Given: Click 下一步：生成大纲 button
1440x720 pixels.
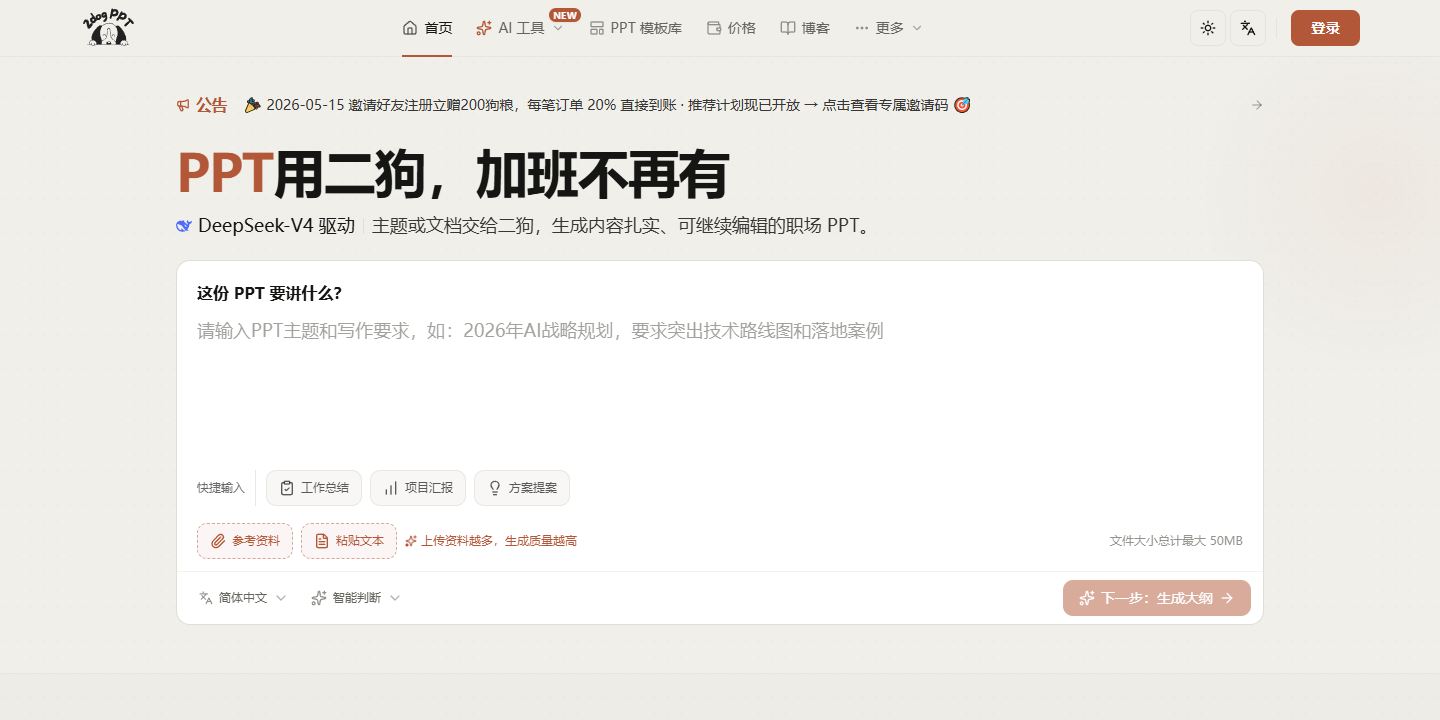Looking at the screenshot, I should [1157, 598].
